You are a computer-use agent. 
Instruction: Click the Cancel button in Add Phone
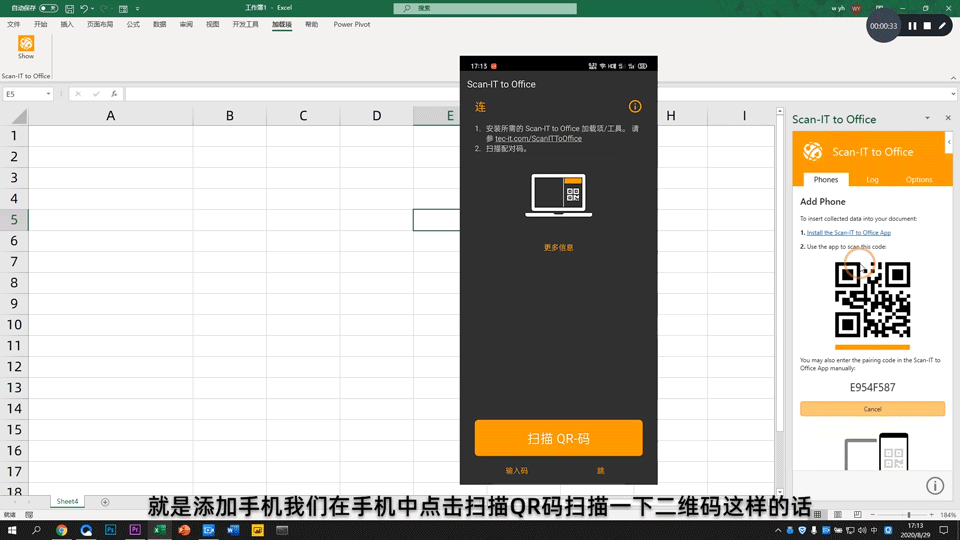point(872,409)
